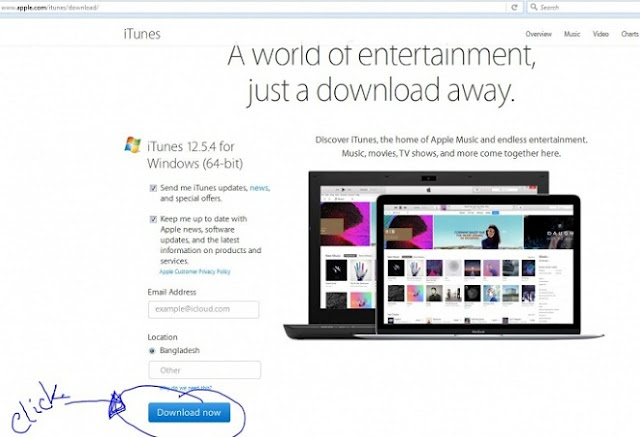Select the Bangladesh location radio button
The height and width of the screenshot is (437, 640).
(x=152, y=350)
